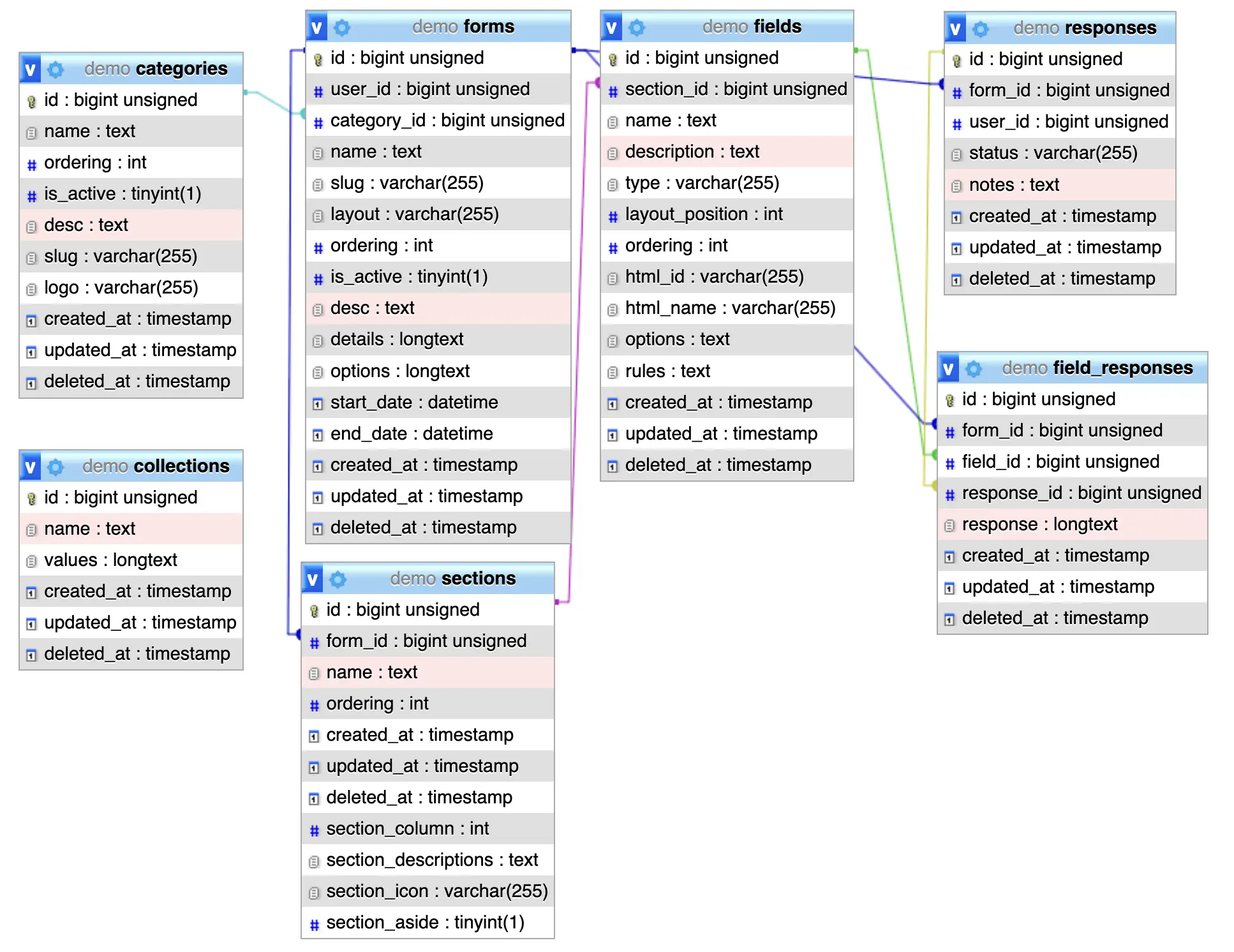This screenshot has width=1234, height=952.
Task: Collapse the collections table with V toggle
Action: 31,466
